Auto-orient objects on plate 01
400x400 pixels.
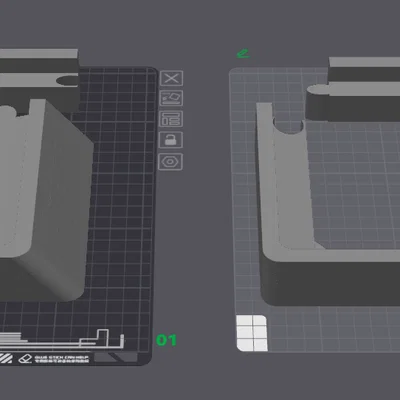[x=171, y=99]
